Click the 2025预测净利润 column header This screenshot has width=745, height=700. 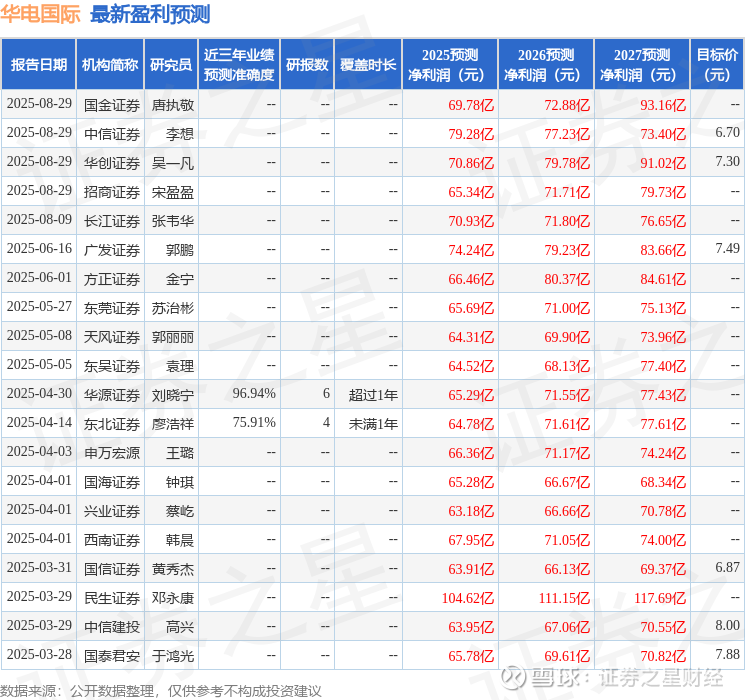point(450,65)
